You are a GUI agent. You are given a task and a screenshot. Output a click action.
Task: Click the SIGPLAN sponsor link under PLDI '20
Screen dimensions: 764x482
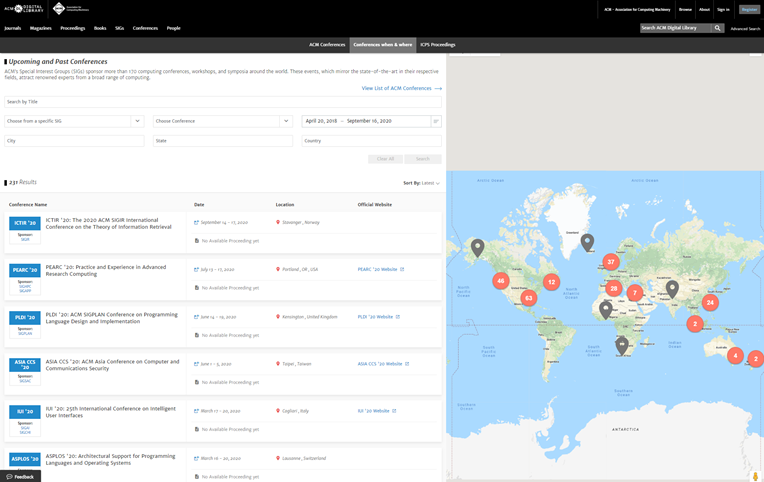pyautogui.click(x=25, y=334)
